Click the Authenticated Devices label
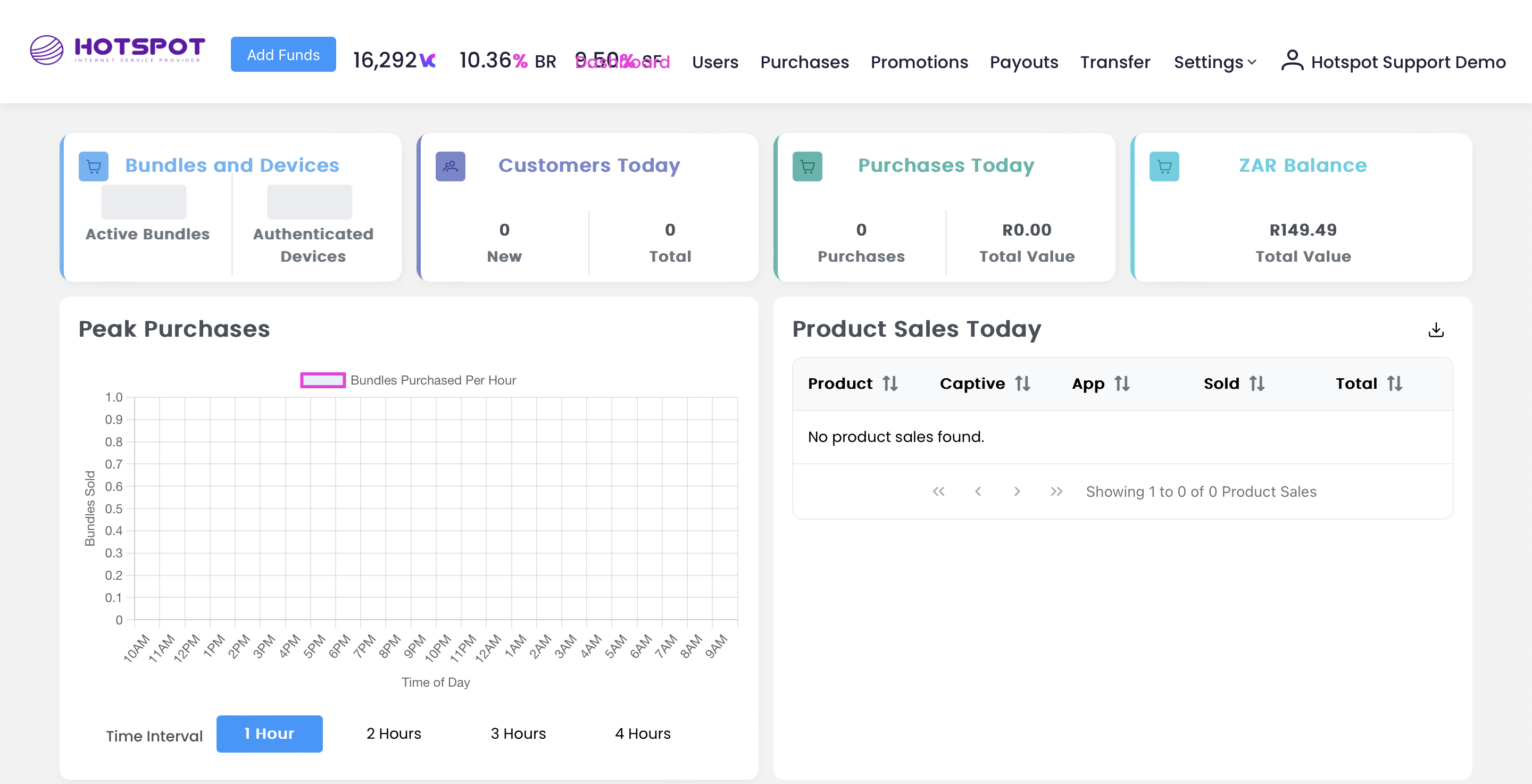This screenshot has width=1532, height=784. (313, 245)
